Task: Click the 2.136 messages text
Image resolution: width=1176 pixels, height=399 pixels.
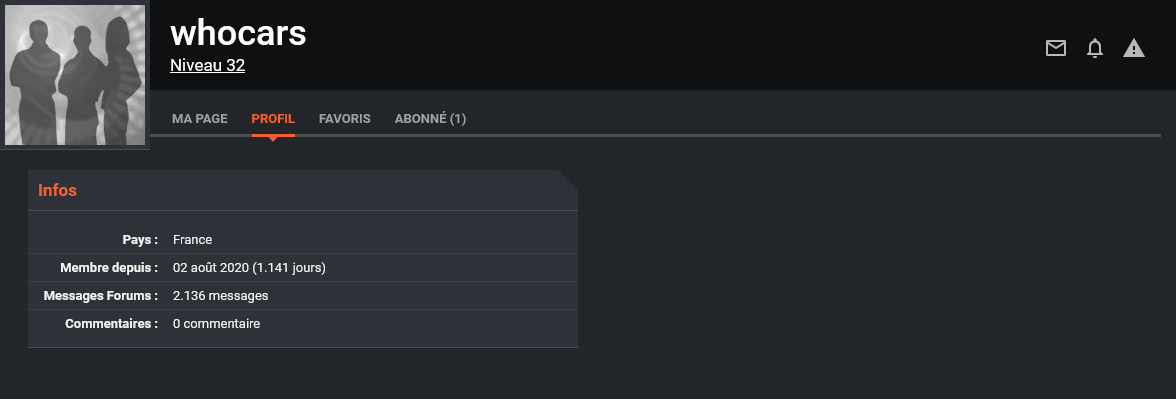Action: [220, 296]
